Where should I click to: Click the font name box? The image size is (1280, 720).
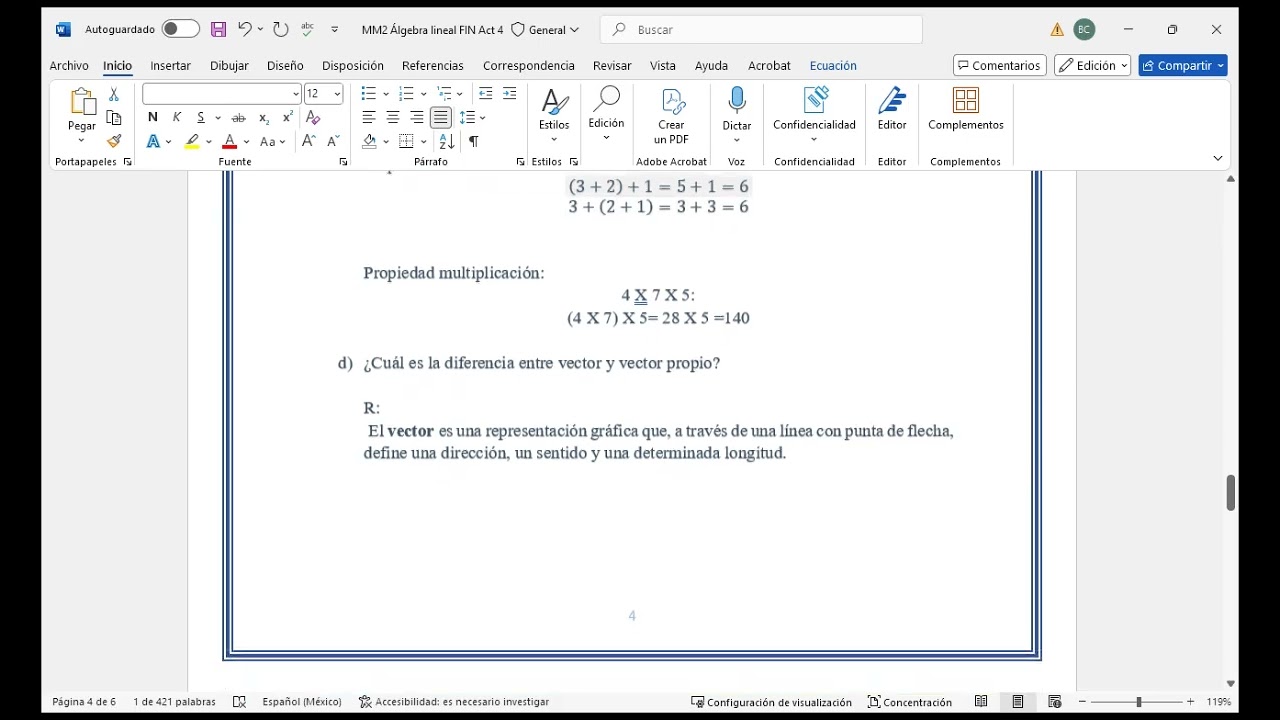[221, 94]
